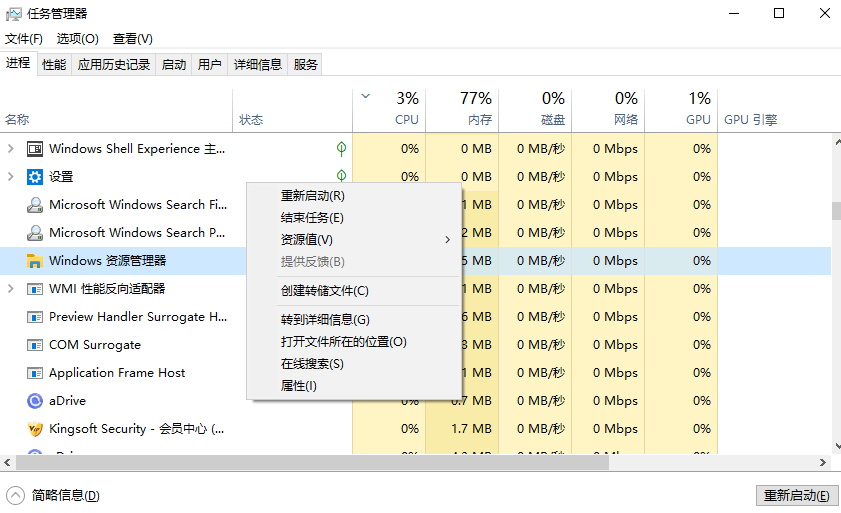Viewport: 841px width, 513px height.
Task: Click the Windows Shell Experience process icon
Action: click(x=35, y=149)
